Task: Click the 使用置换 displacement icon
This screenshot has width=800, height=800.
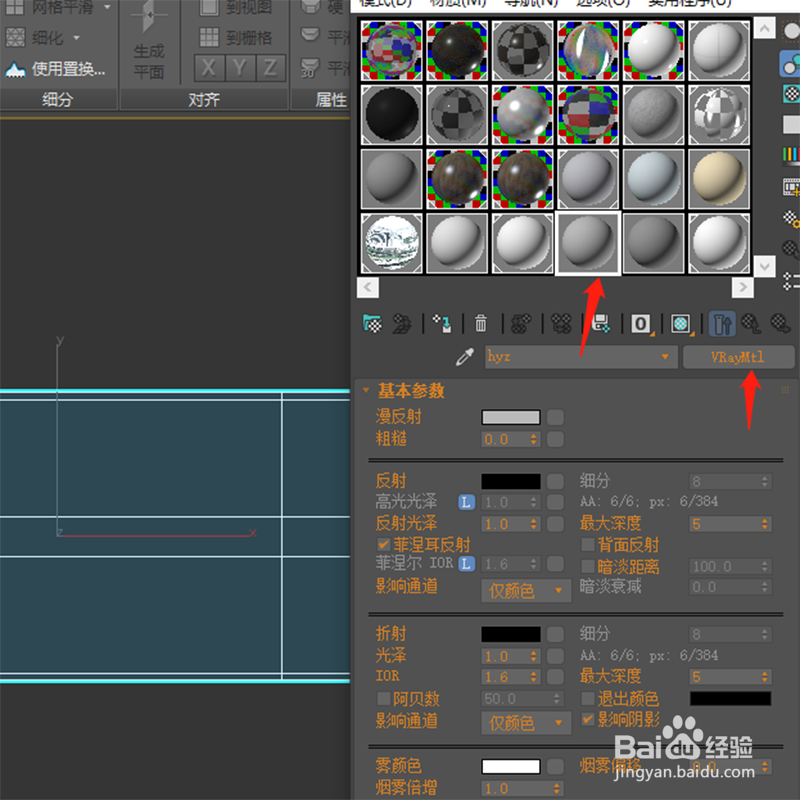Action: click(x=15, y=69)
